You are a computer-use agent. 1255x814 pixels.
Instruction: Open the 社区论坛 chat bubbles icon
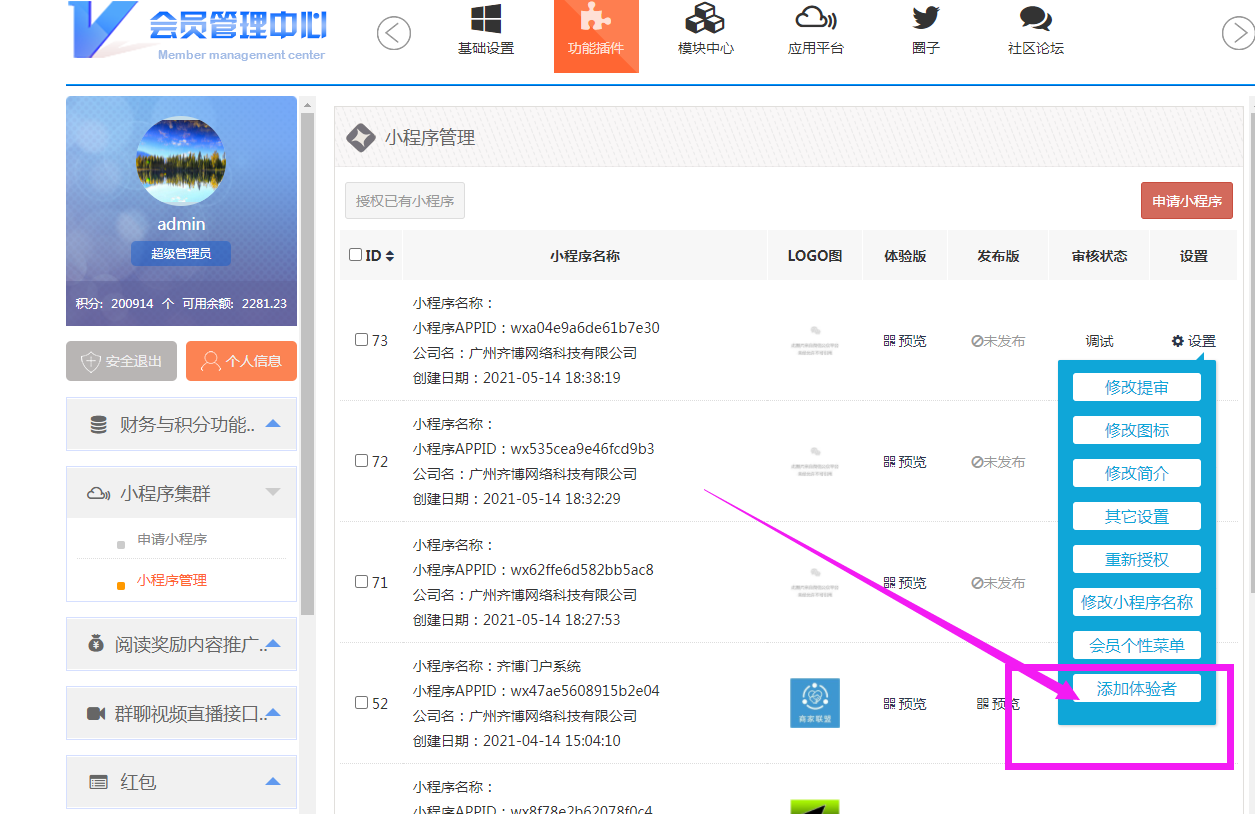pyautogui.click(x=1035, y=20)
